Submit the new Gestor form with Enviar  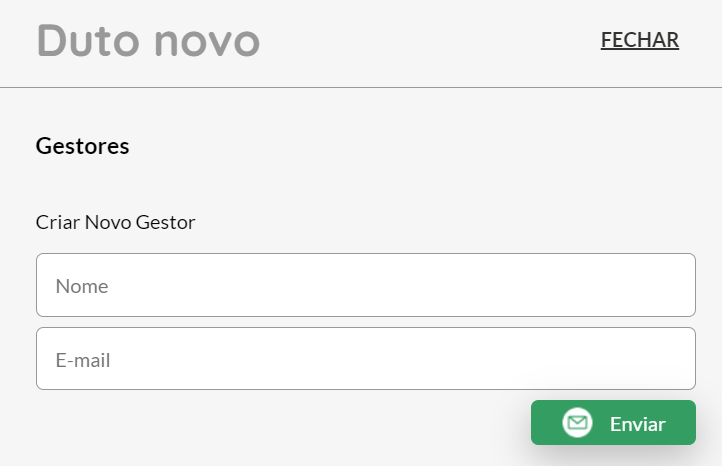point(613,423)
